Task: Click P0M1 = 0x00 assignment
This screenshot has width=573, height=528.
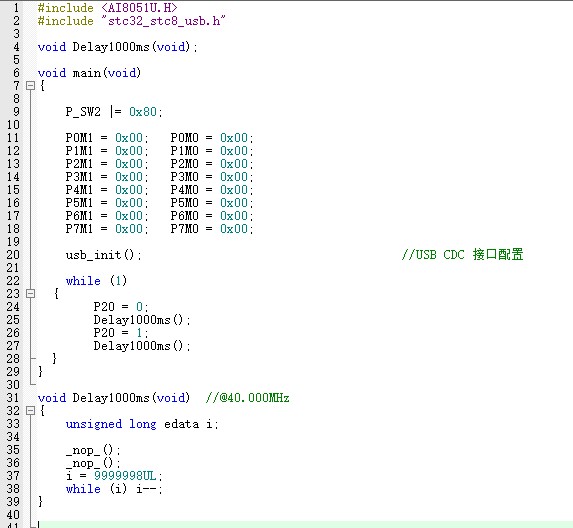Action: [107, 138]
